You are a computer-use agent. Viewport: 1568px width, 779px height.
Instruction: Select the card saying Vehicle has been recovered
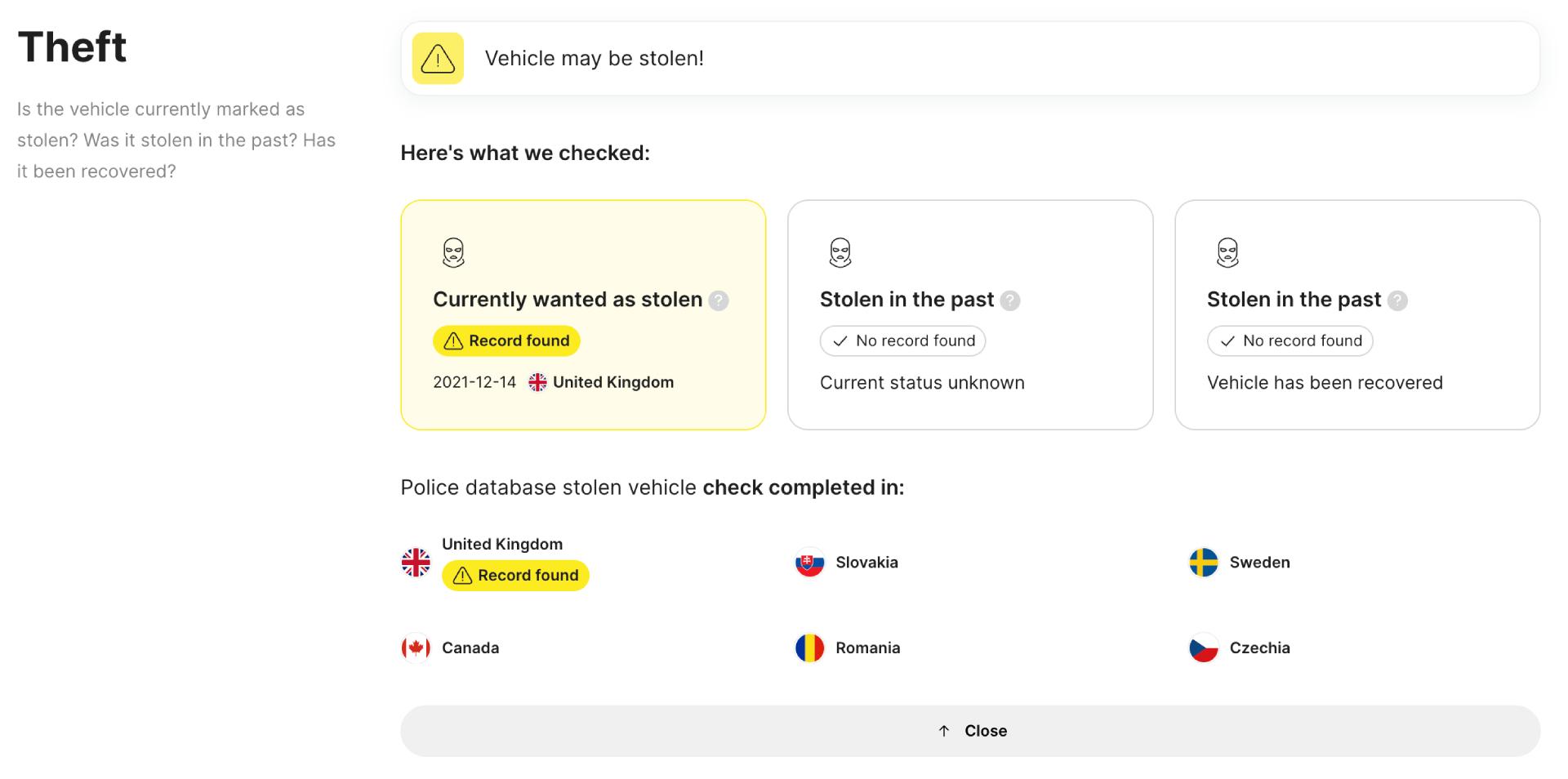point(1356,314)
